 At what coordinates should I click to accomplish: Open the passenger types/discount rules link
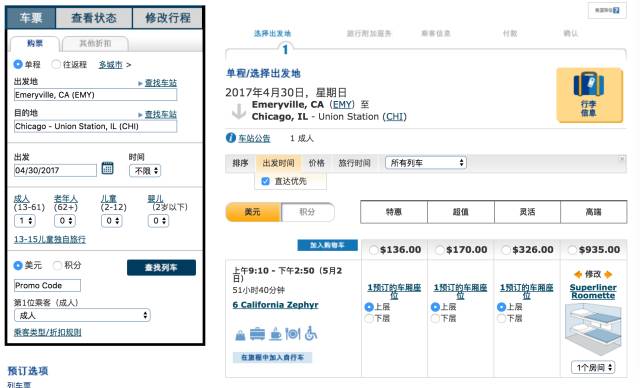click(x=48, y=332)
